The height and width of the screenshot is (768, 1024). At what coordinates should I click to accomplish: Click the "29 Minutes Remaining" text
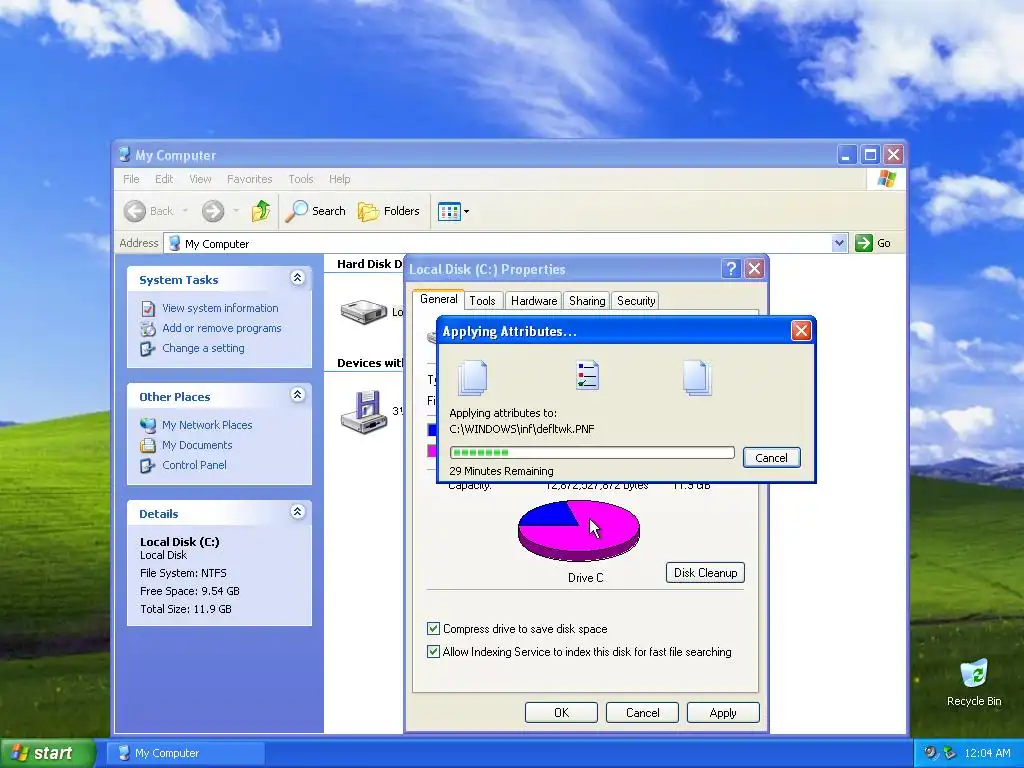pos(501,471)
